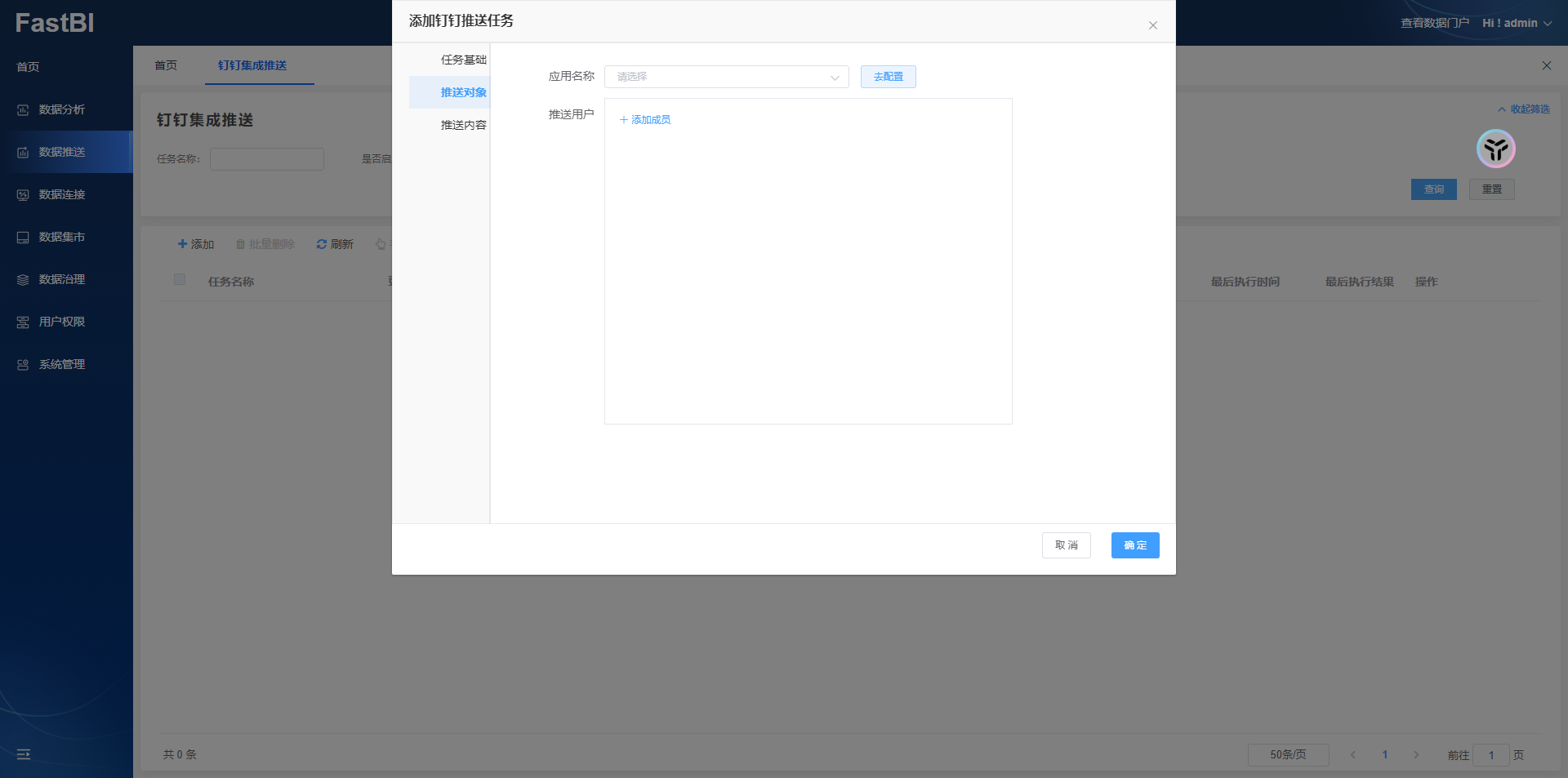Close tabs with the X icon at right
This screenshot has width=1568, height=778.
pyautogui.click(x=1547, y=65)
